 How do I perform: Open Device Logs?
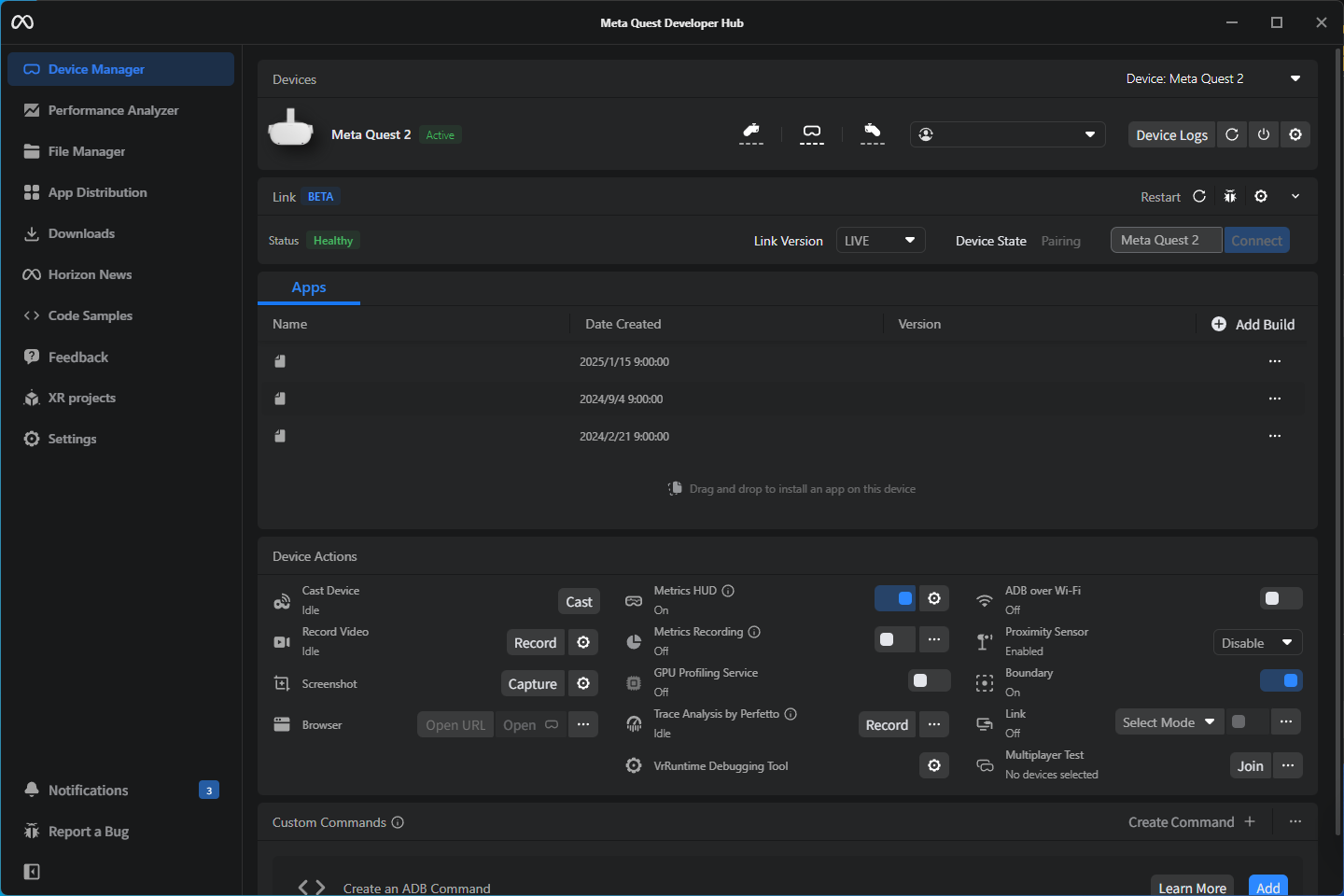[1171, 134]
